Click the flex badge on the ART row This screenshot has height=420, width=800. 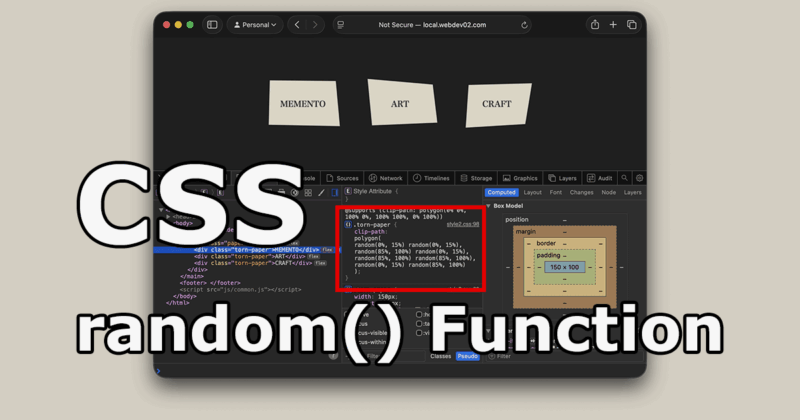pyautogui.click(x=314, y=257)
